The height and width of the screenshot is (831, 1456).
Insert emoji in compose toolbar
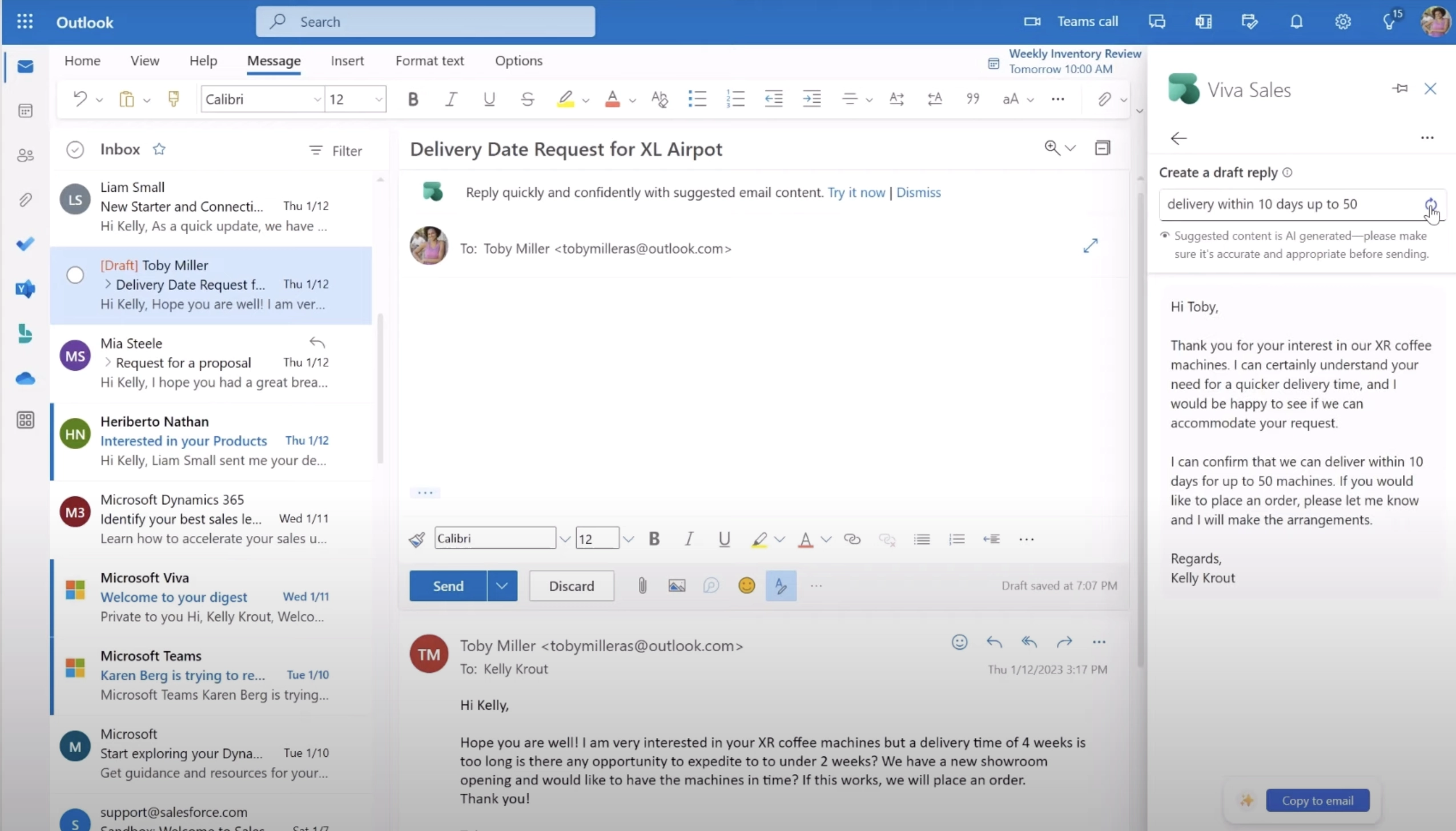pyautogui.click(x=746, y=586)
